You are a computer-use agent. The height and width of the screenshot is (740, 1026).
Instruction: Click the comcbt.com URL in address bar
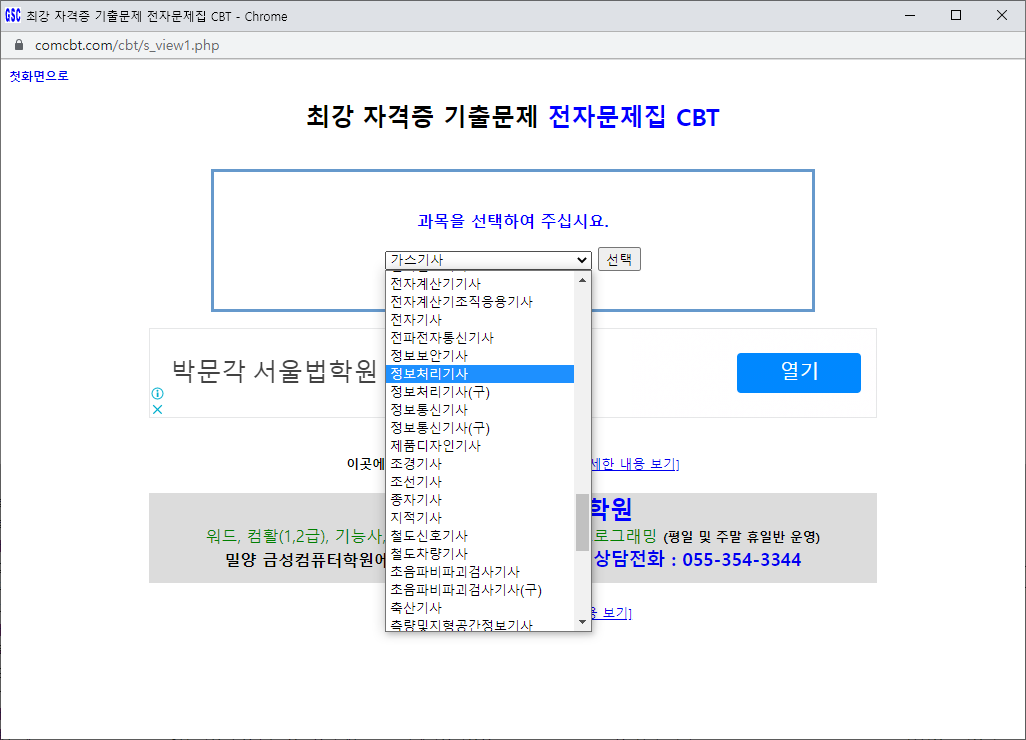127,45
